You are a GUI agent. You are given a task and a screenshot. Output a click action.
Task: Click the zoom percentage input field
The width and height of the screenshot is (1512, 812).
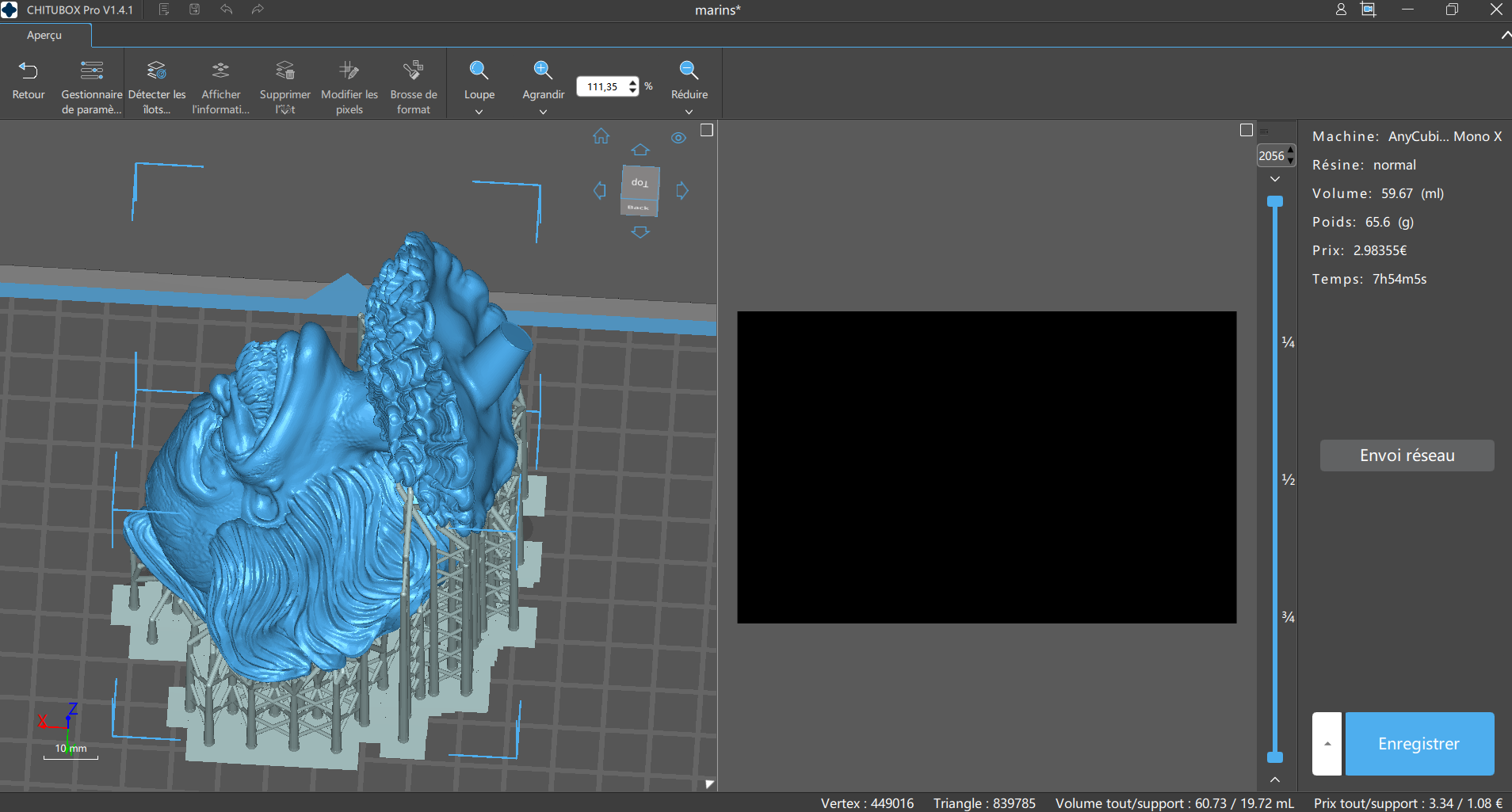click(x=602, y=86)
